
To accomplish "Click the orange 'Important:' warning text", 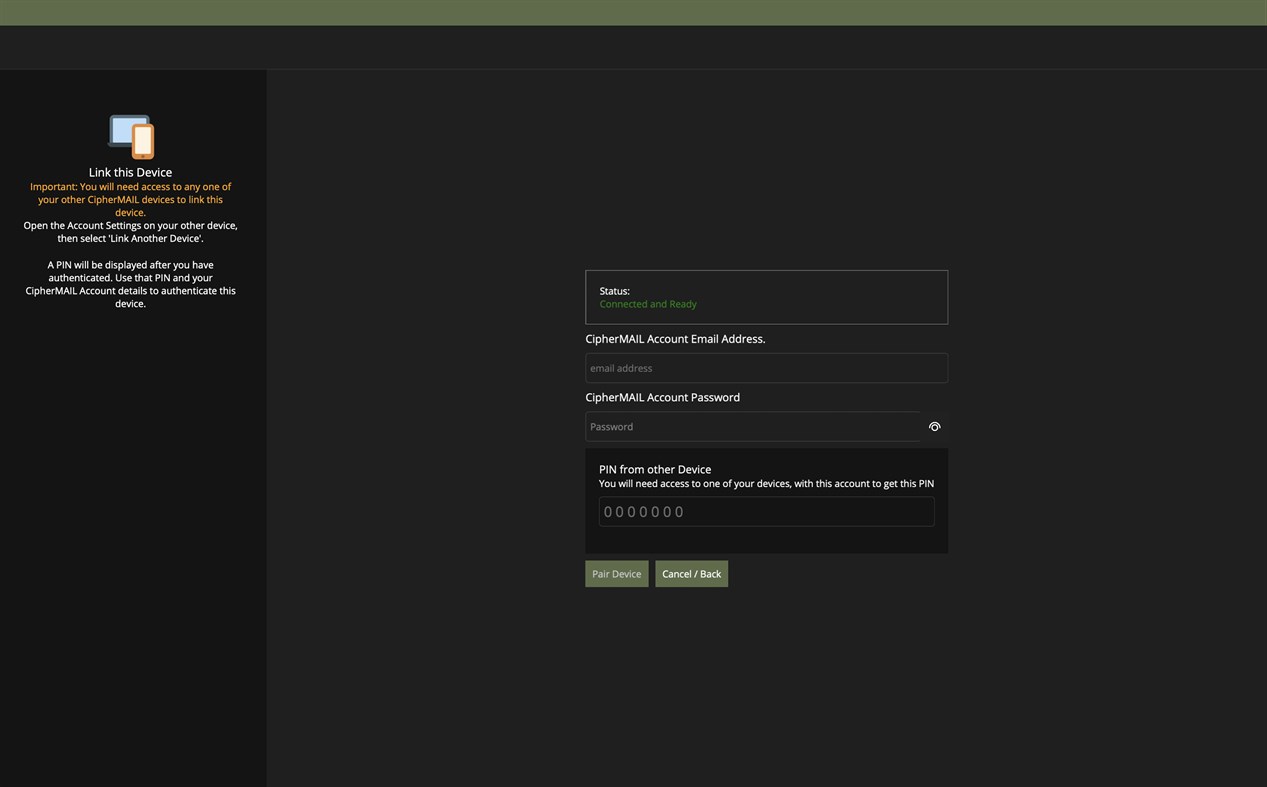I will click(x=130, y=199).
